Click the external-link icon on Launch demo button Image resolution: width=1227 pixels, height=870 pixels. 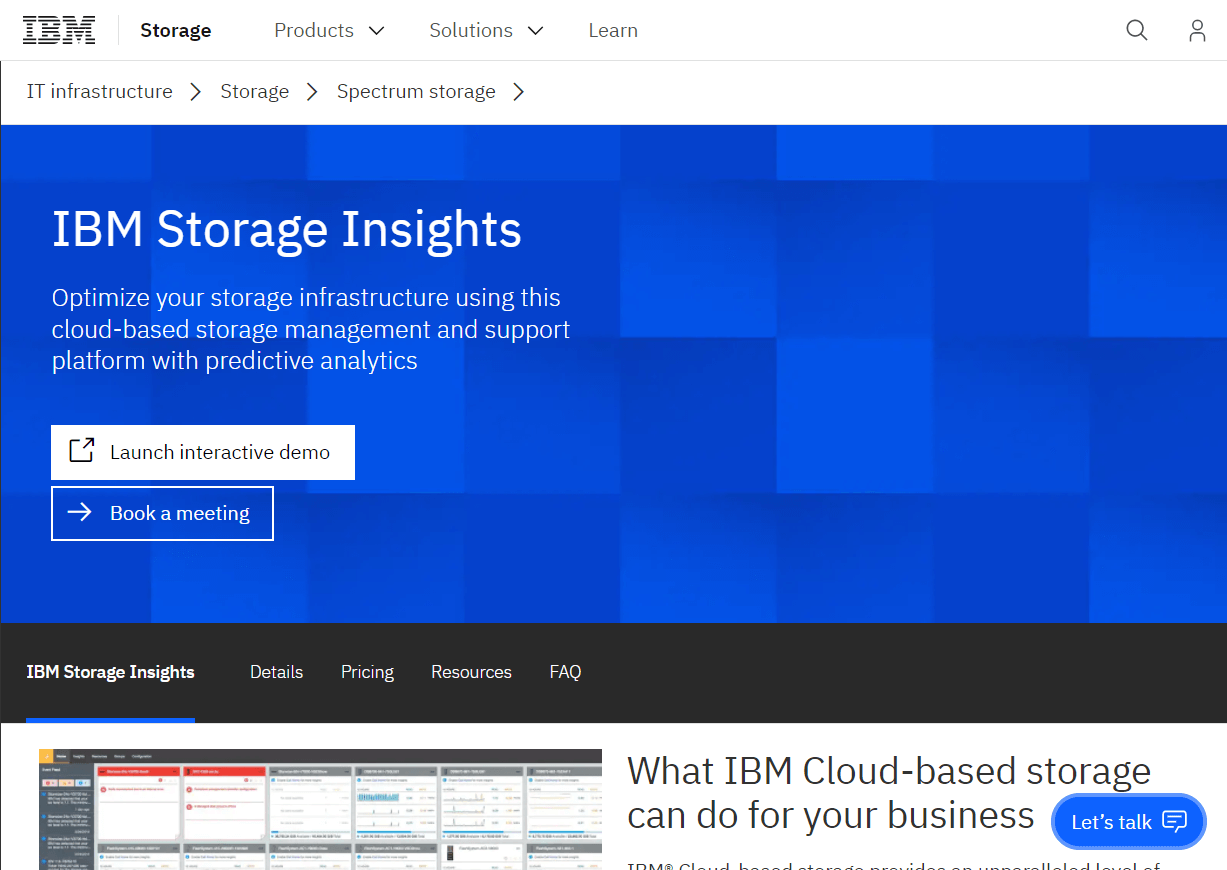point(82,451)
